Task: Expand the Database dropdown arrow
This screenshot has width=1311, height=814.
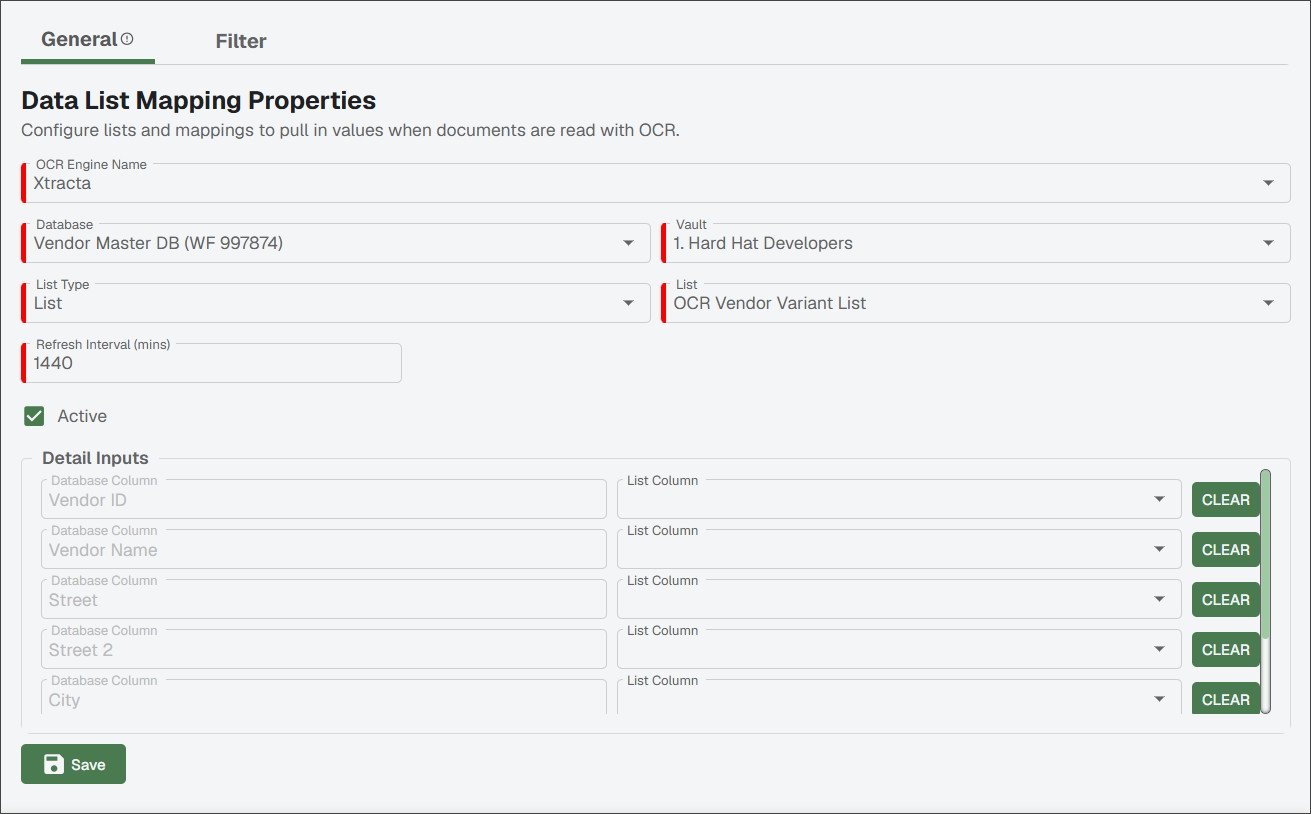Action: (628, 243)
